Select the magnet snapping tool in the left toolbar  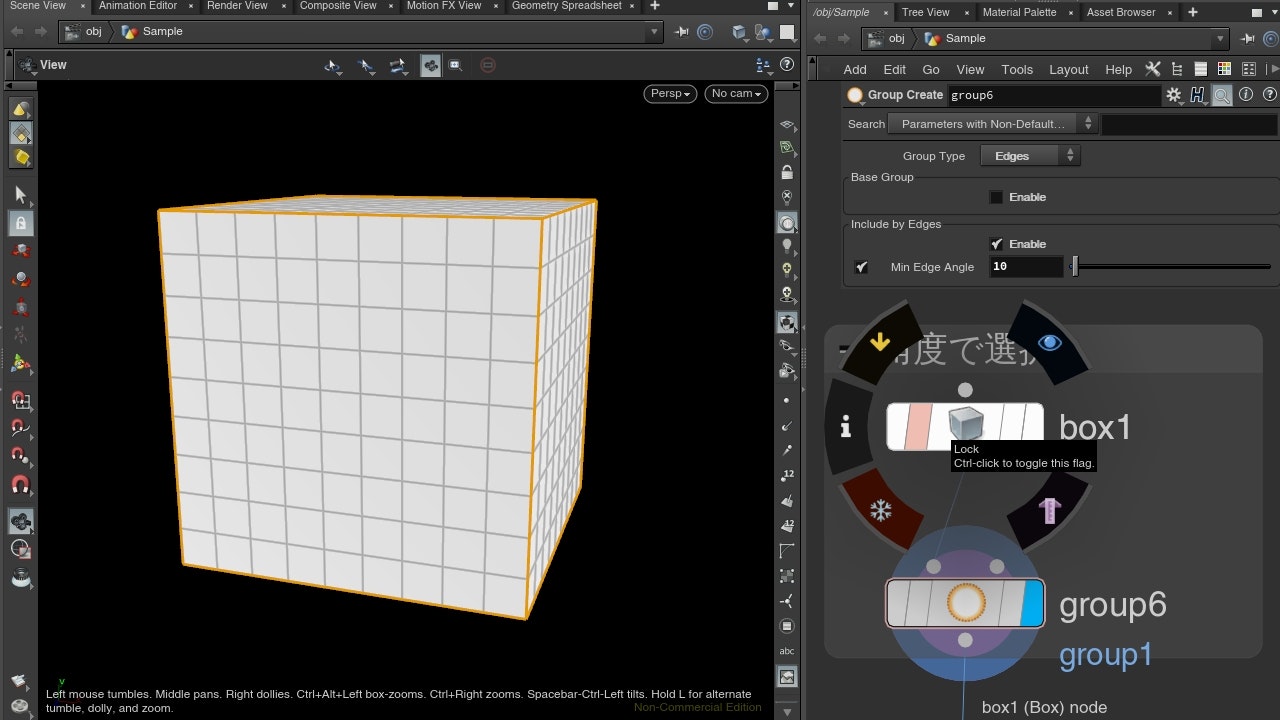tap(20, 486)
